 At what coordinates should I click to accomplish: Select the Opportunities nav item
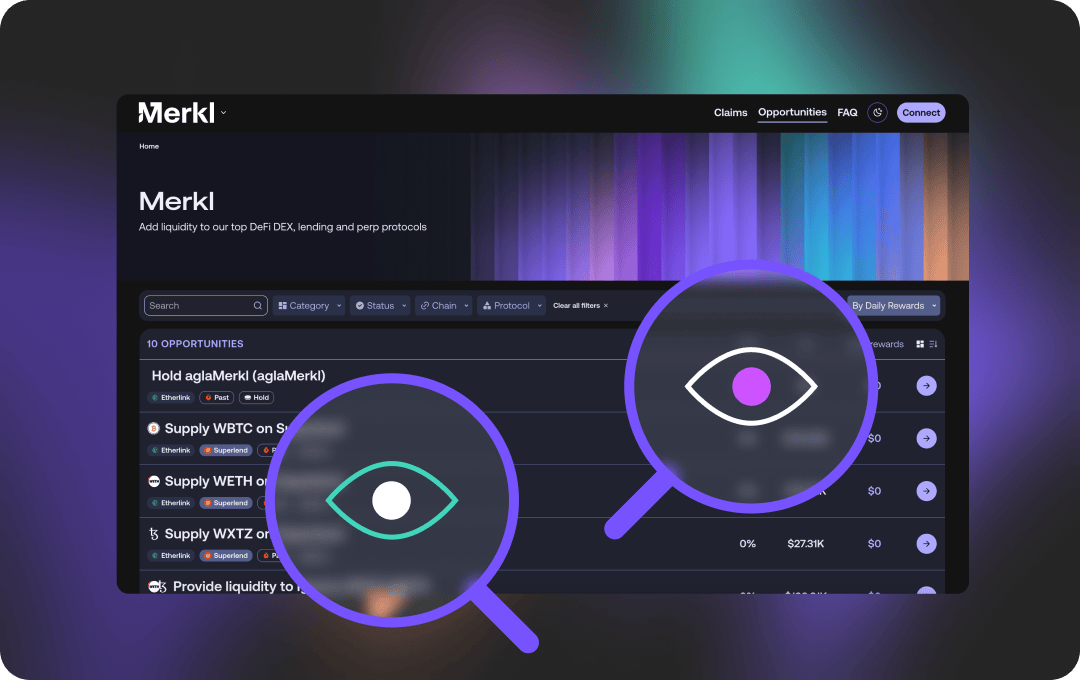[792, 112]
